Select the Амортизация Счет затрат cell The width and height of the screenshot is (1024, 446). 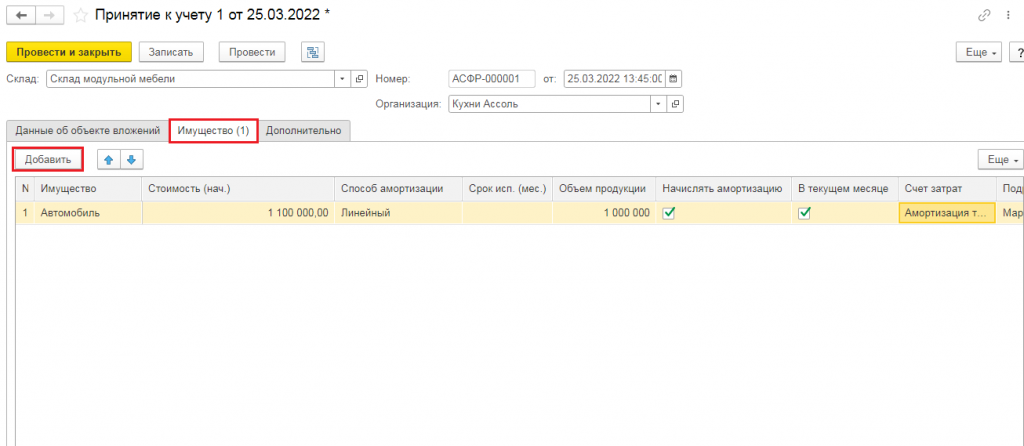[x=947, y=213]
